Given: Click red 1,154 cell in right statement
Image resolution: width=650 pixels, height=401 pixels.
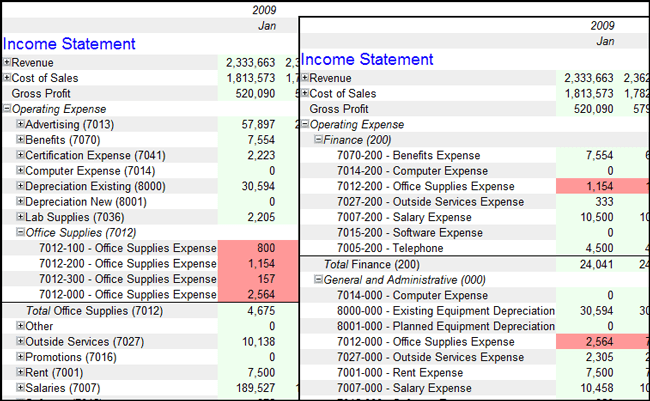Looking at the screenshot, I should point(600,186).
